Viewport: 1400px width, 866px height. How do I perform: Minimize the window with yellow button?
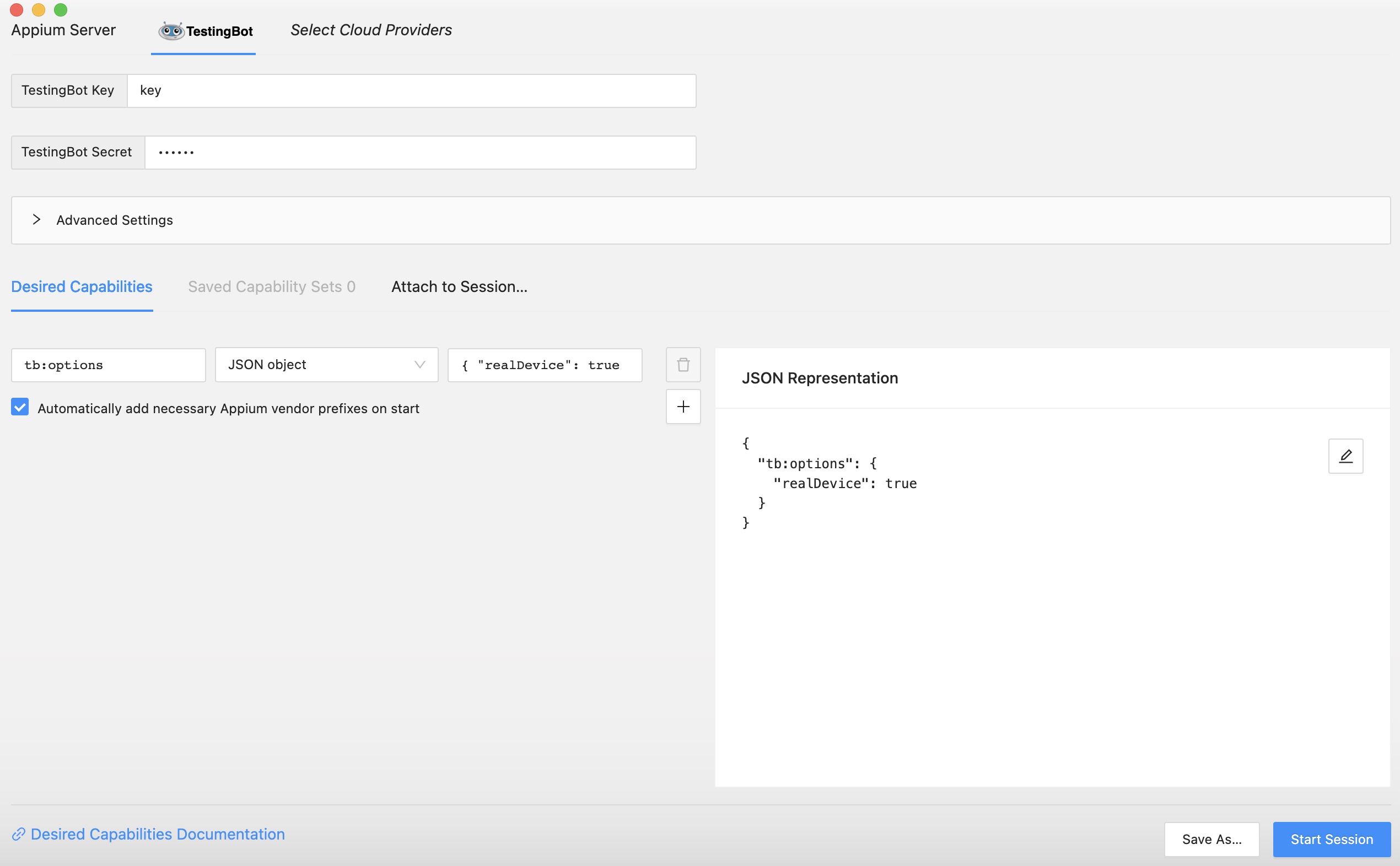[x=39, y=9]
